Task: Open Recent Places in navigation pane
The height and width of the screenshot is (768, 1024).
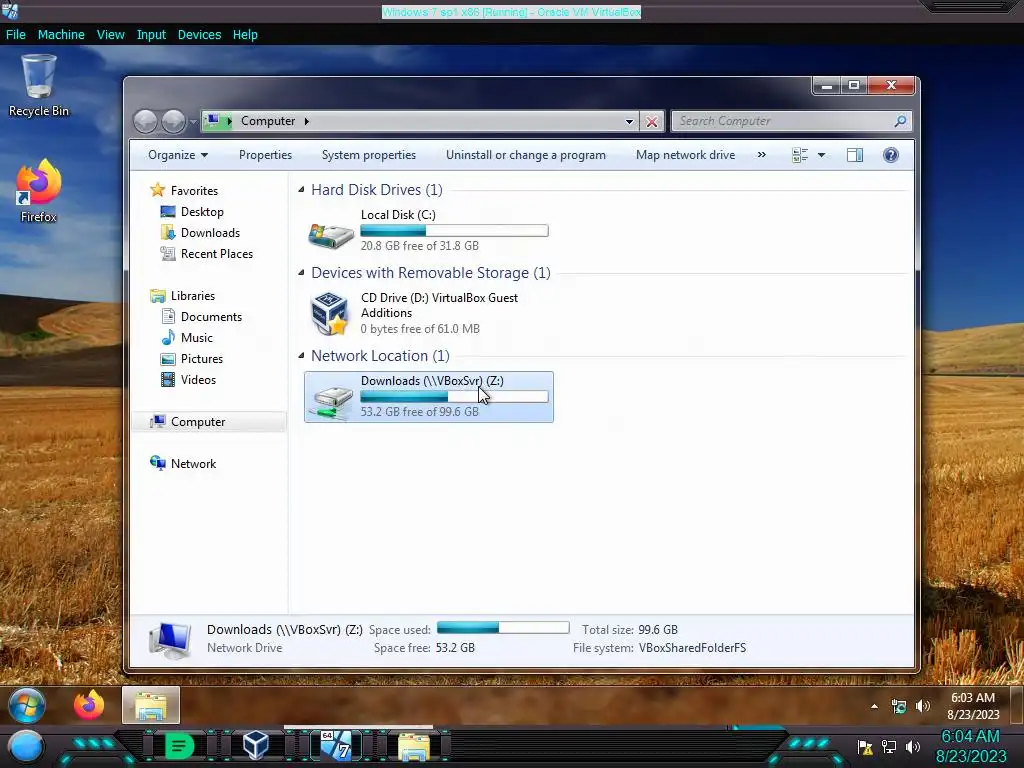Action: pyautogui.click(x=216, y=253)
